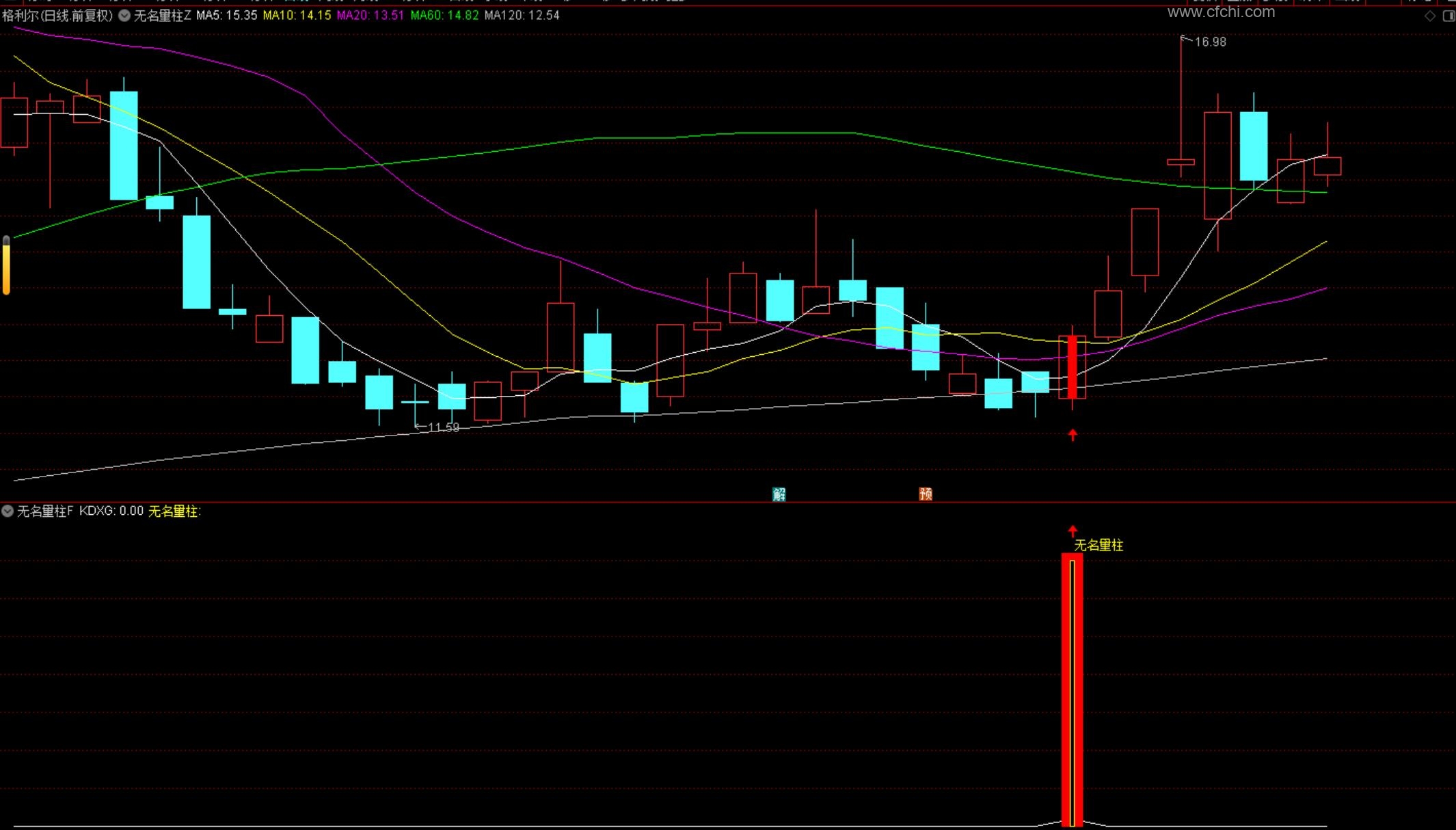The height and width of the screenshot is (830, 1456).
Task: Click the green MA60: 14.82 label
Action: [444, 16]
